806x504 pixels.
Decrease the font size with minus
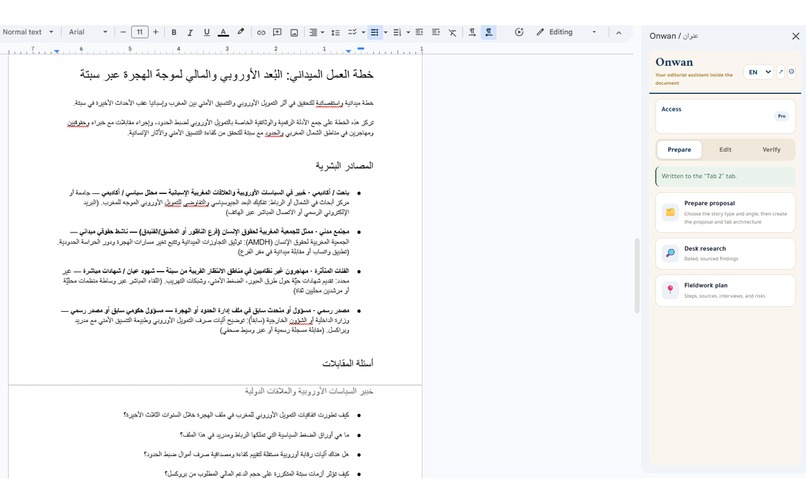(x=123, y=32)
